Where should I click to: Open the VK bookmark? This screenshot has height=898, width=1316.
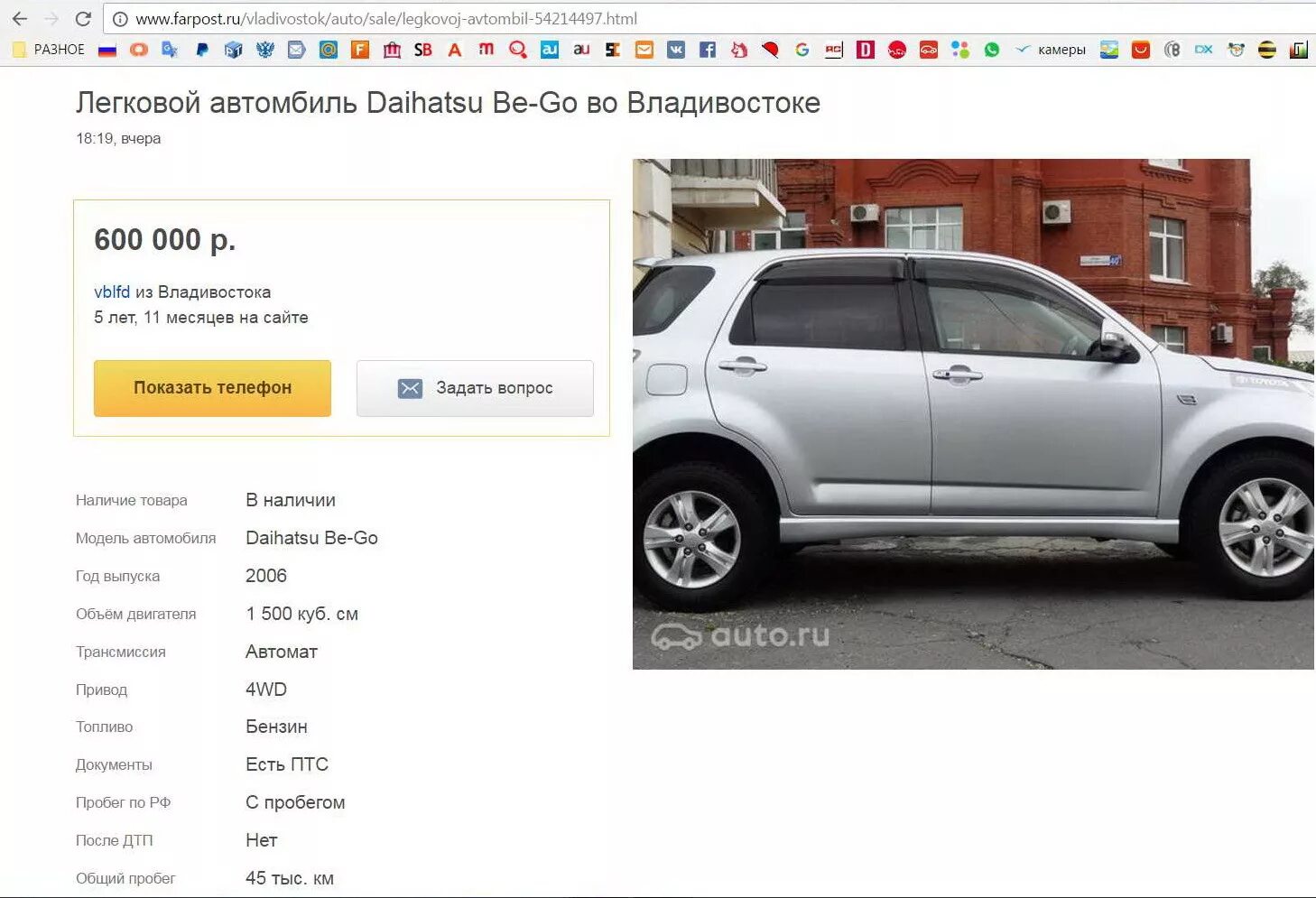point(676,50)
